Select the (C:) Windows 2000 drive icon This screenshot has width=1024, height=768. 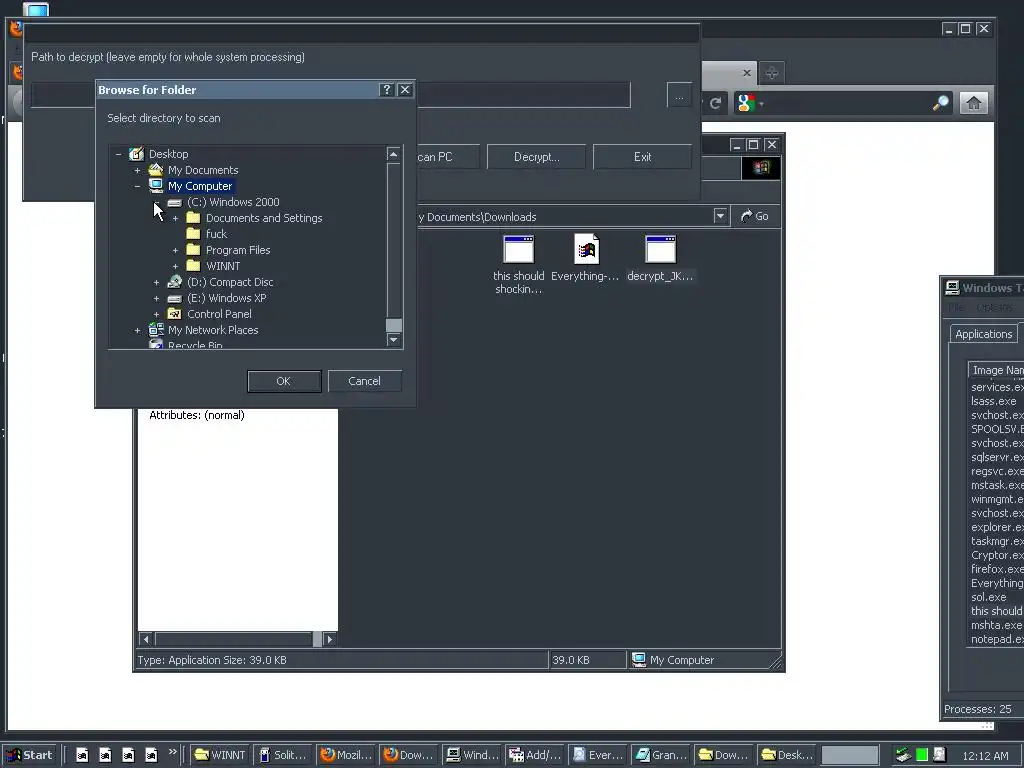click(174, 202)
